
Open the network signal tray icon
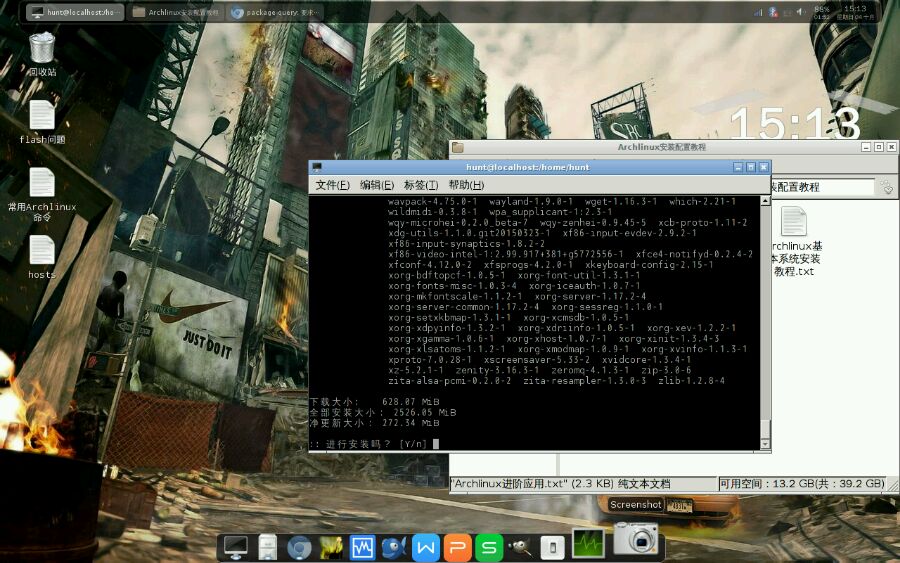(758, 12)
